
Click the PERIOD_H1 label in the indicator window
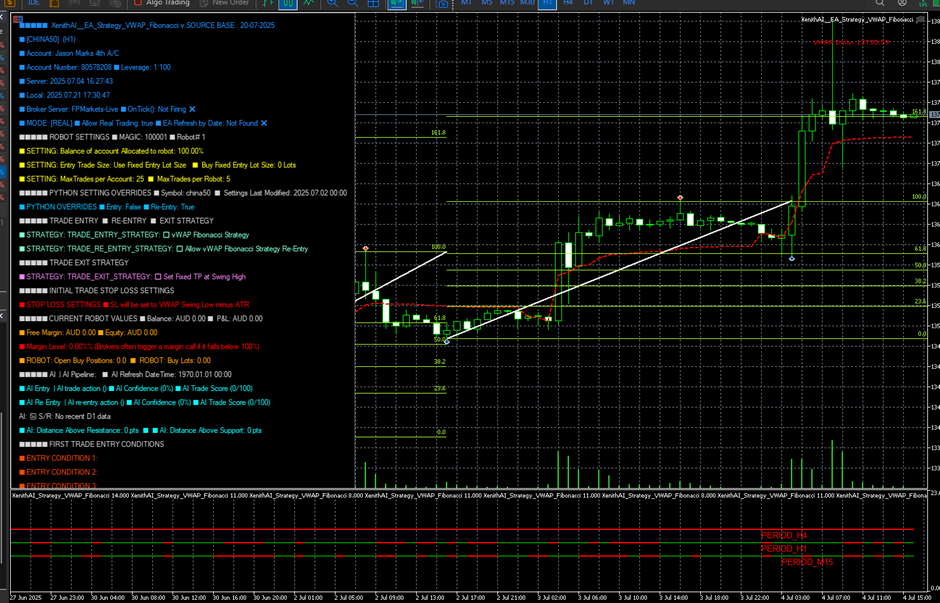click(x=784, y=548)
